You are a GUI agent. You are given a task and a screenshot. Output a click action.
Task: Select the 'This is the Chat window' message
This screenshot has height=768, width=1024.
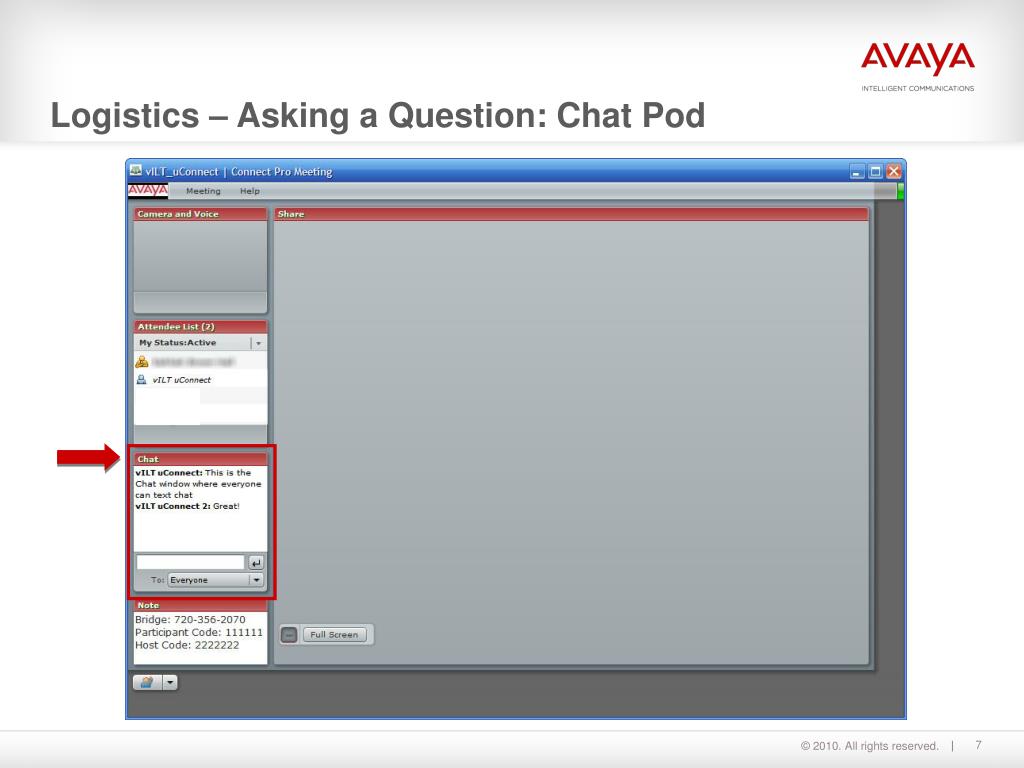(x=198, y=483)
